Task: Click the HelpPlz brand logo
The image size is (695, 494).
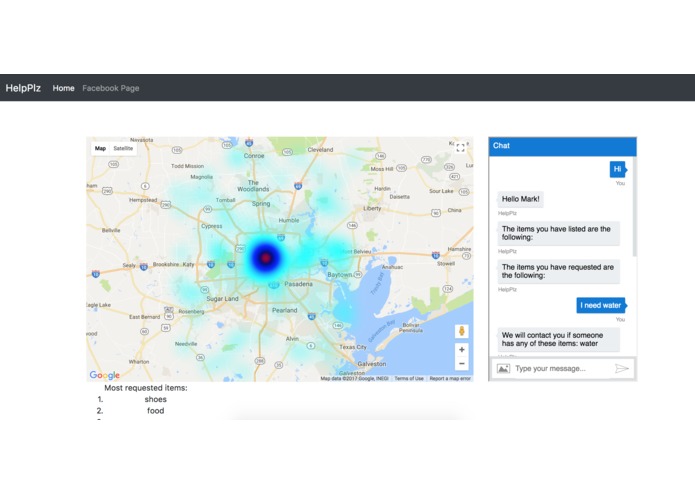Action: (23, 88)
